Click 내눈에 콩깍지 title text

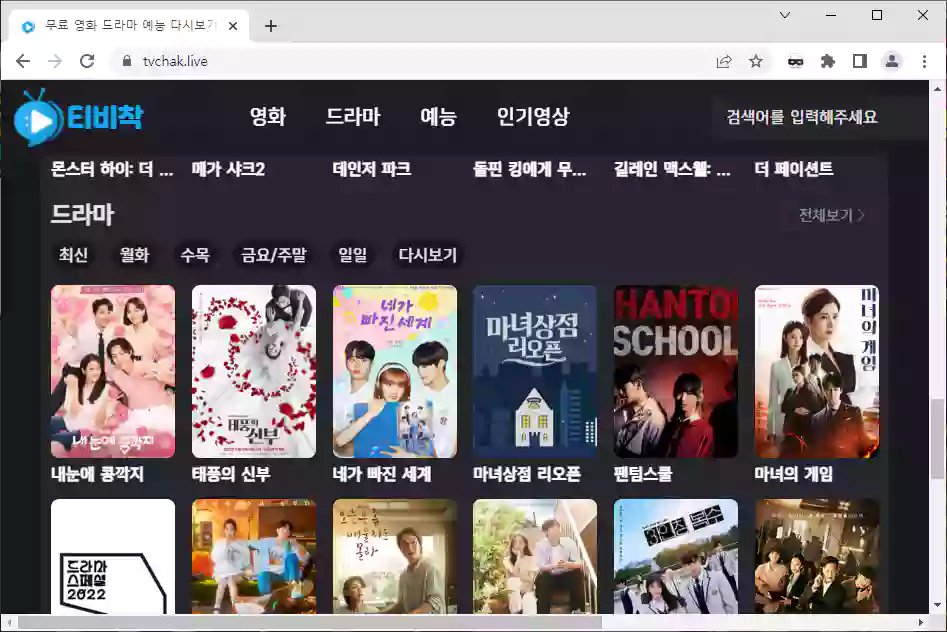(97, 474)
